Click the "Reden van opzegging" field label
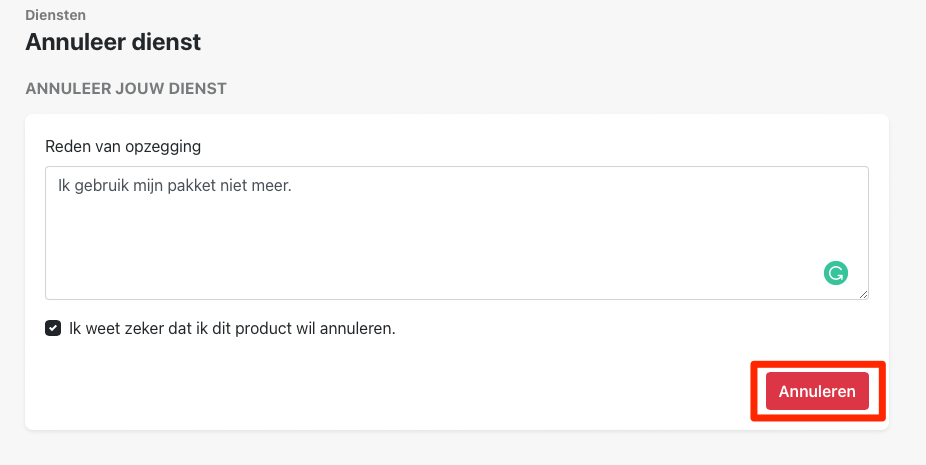Image resolution: width=926 pixels, height=465 pixels. (x=123, y=146)
